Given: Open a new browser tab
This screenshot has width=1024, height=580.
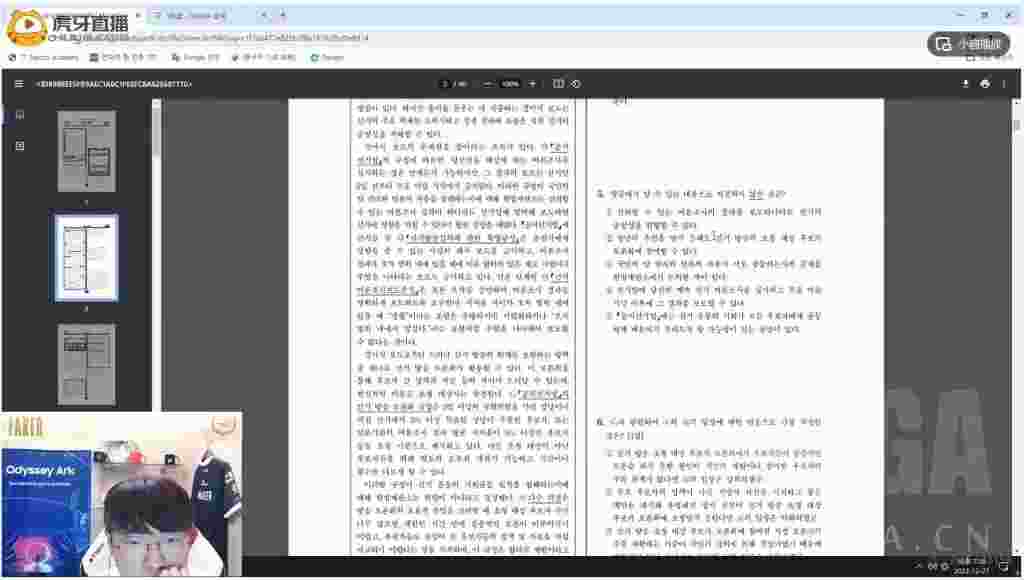Looking at the screenshot, I should click(283, 16).
